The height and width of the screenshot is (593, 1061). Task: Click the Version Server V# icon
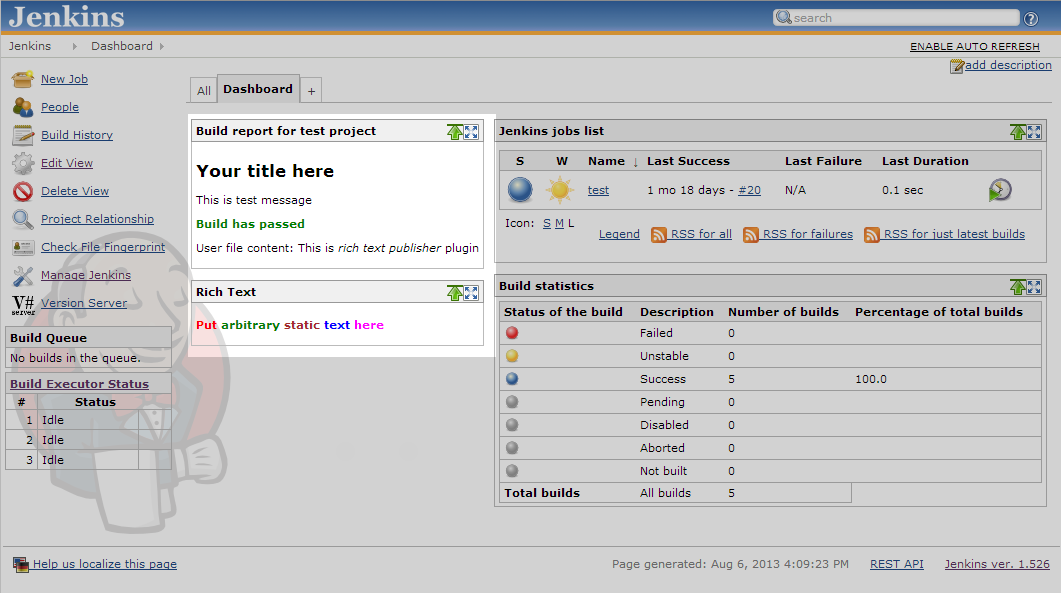(22, 304)
